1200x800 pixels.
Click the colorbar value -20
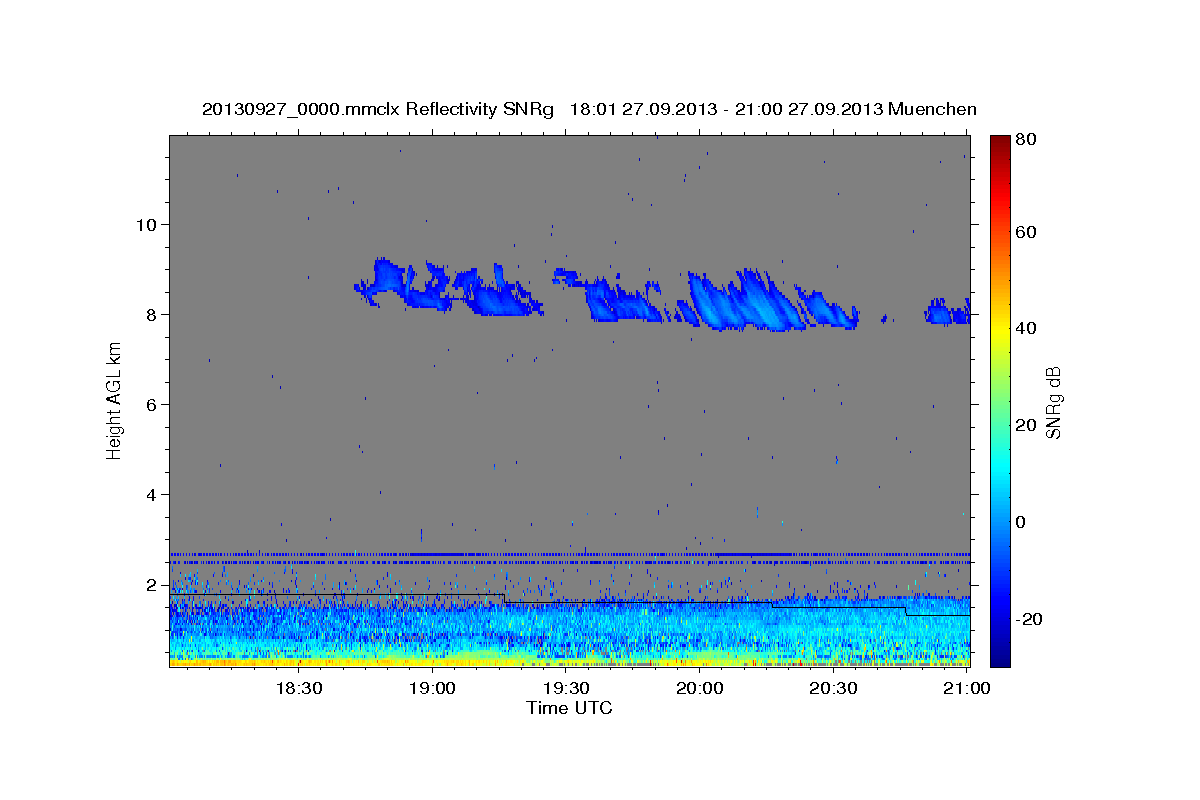click(1029, 619)
